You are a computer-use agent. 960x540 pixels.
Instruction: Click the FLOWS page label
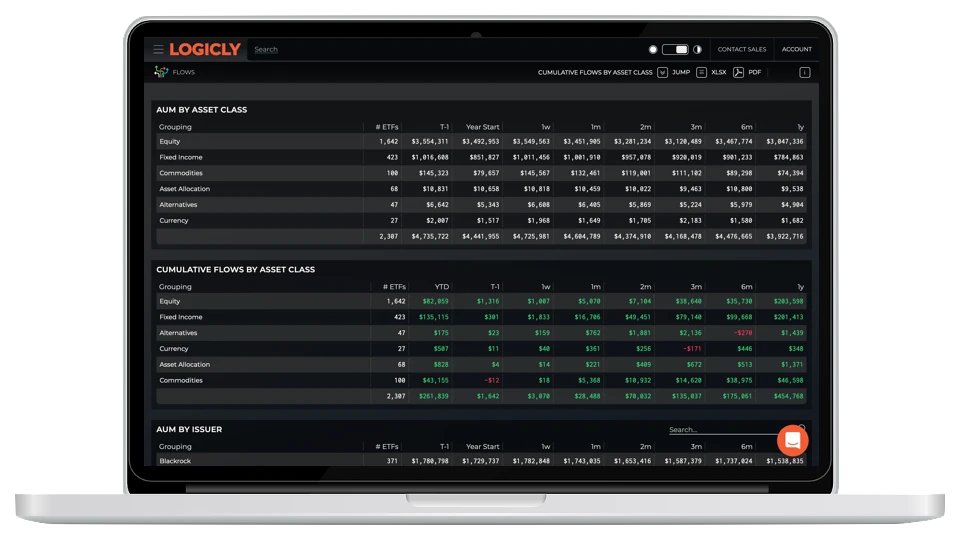click(x=184, y=72)
